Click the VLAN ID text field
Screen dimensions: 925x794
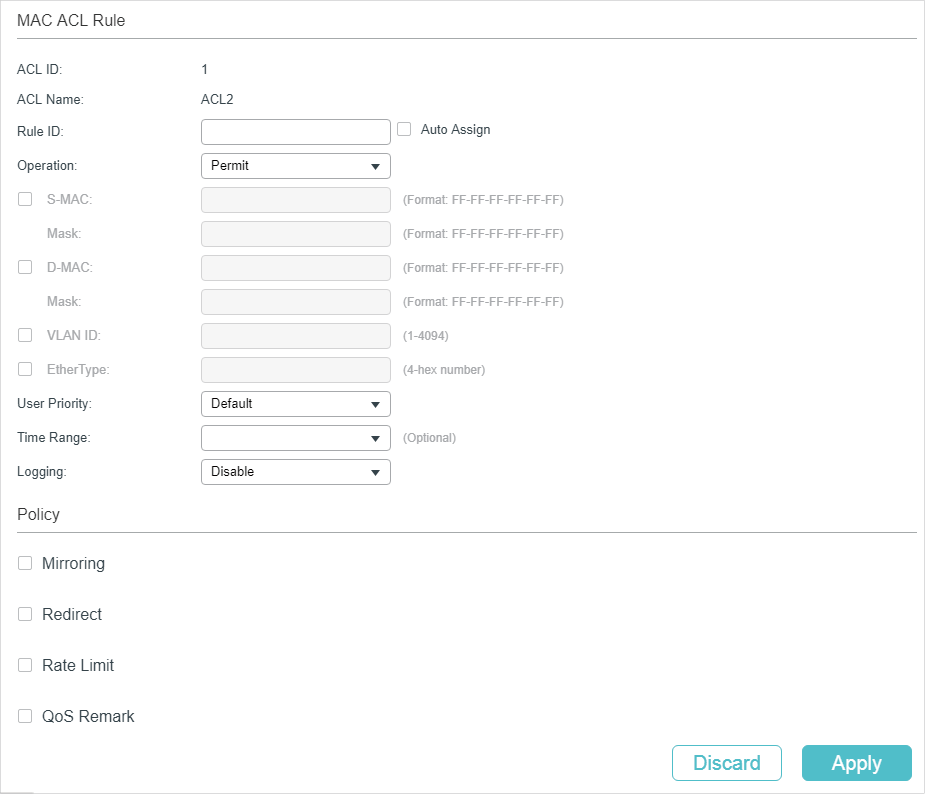(295, 336)
